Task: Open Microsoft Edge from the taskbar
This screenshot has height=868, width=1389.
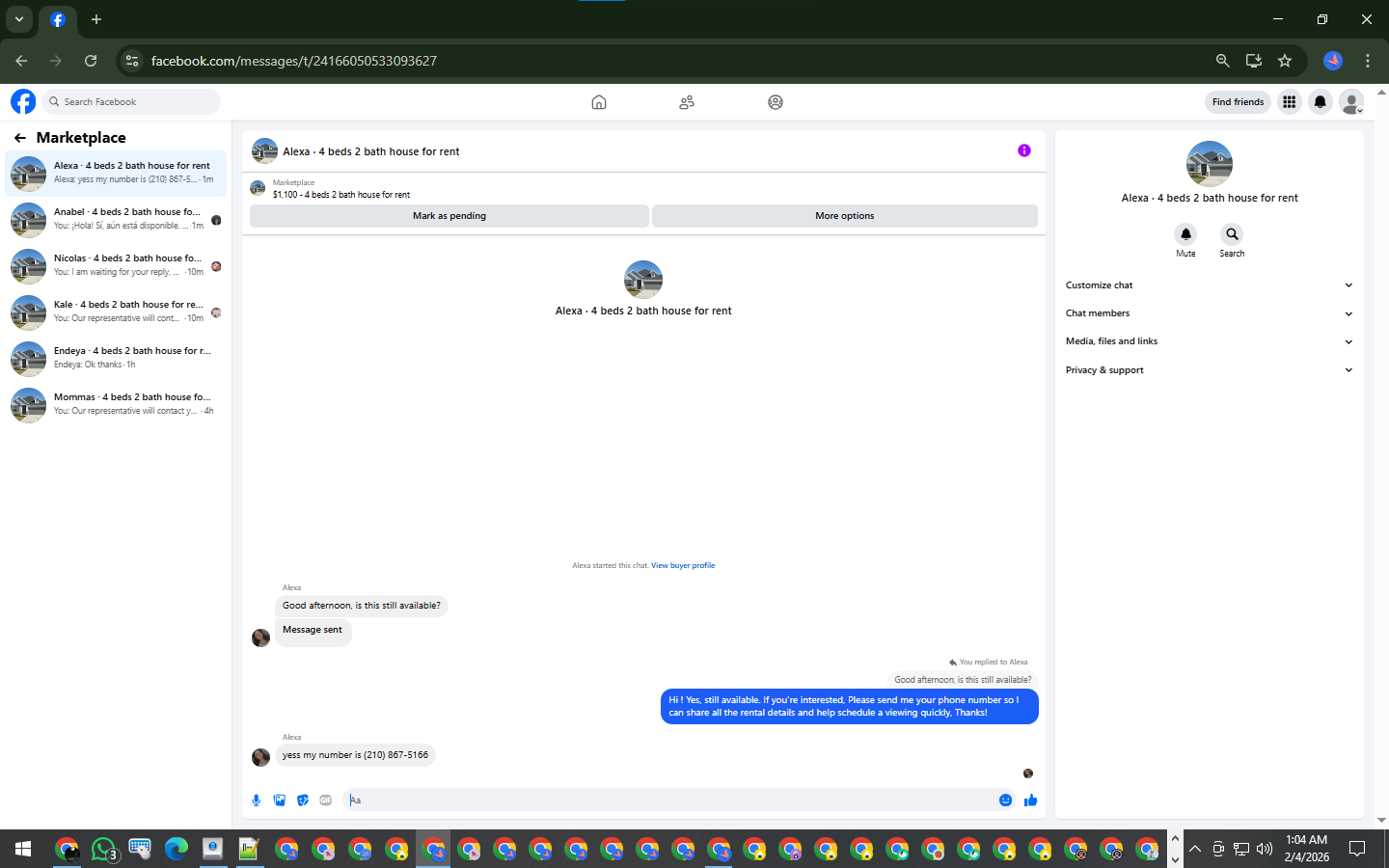Action: 177,849
